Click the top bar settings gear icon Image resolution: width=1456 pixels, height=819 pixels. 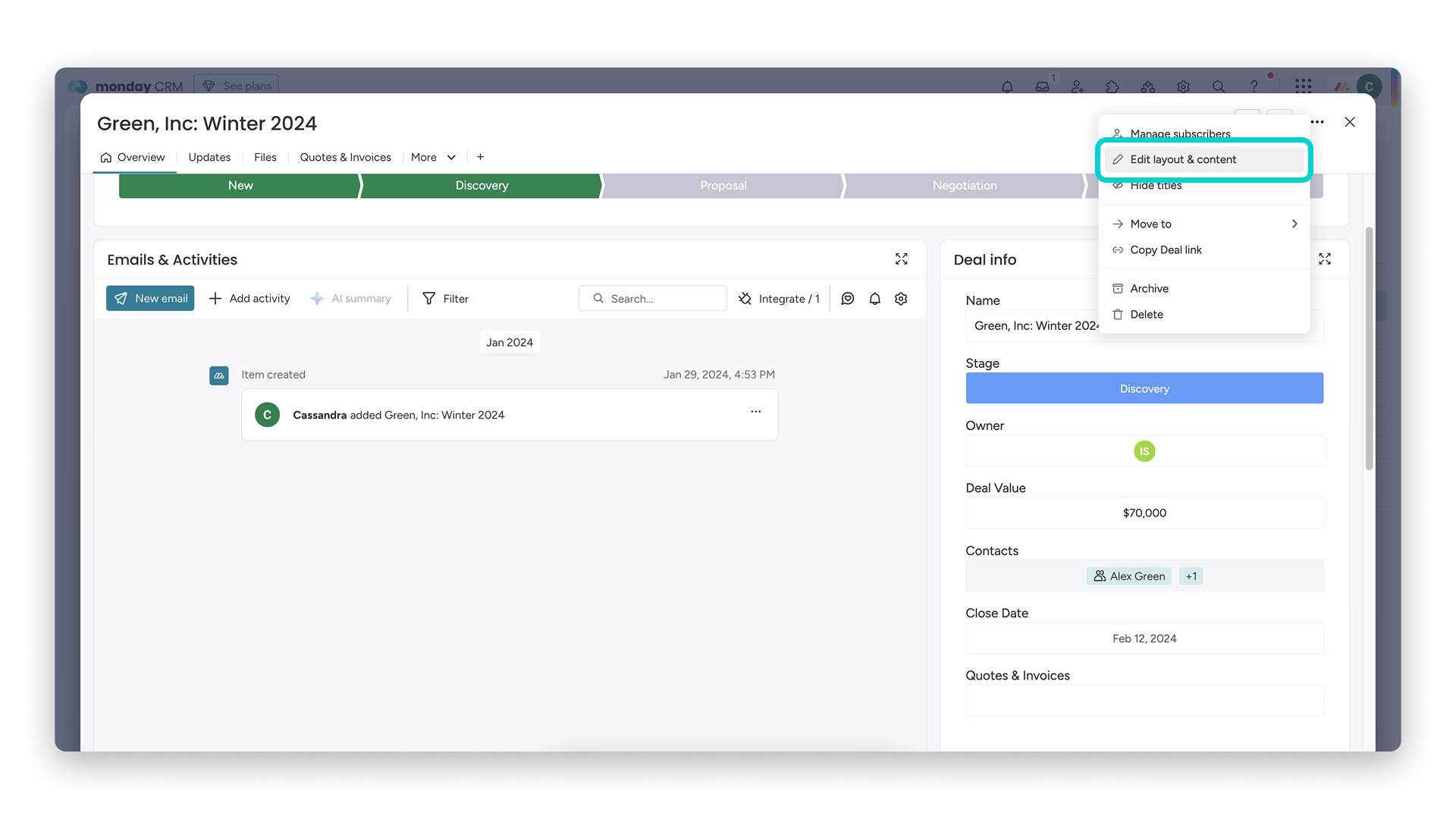1183,86
